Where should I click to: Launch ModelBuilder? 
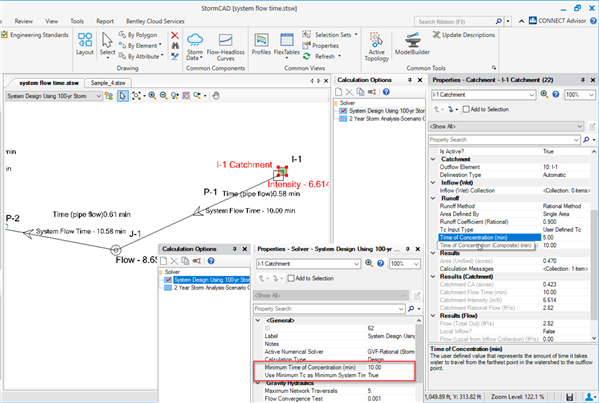[x=412, y=44]
